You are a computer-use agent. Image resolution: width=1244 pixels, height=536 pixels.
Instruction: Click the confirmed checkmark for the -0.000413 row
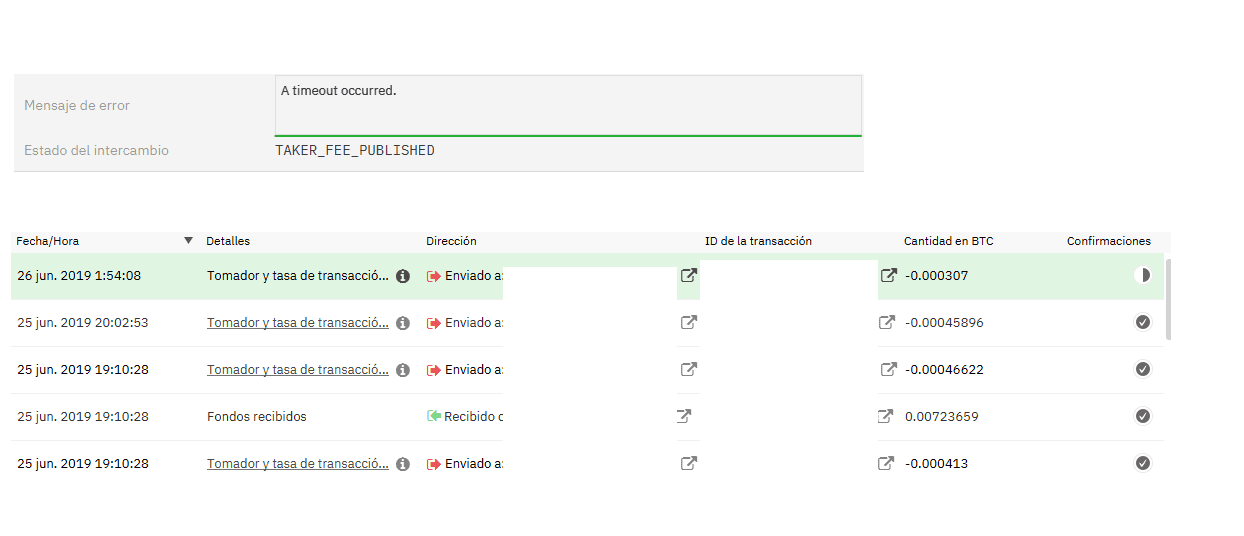(x=1143, y=463)
